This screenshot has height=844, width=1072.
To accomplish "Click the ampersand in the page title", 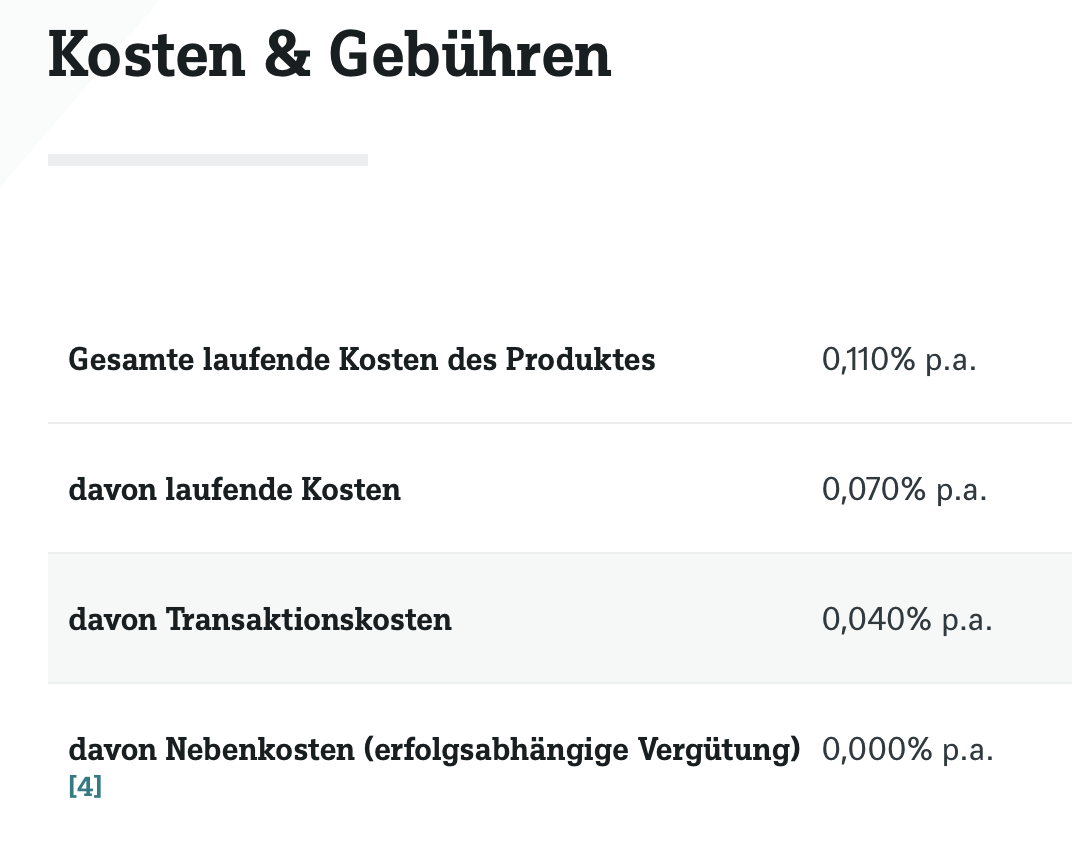I will pyautogui.click(x=289, y=56).
